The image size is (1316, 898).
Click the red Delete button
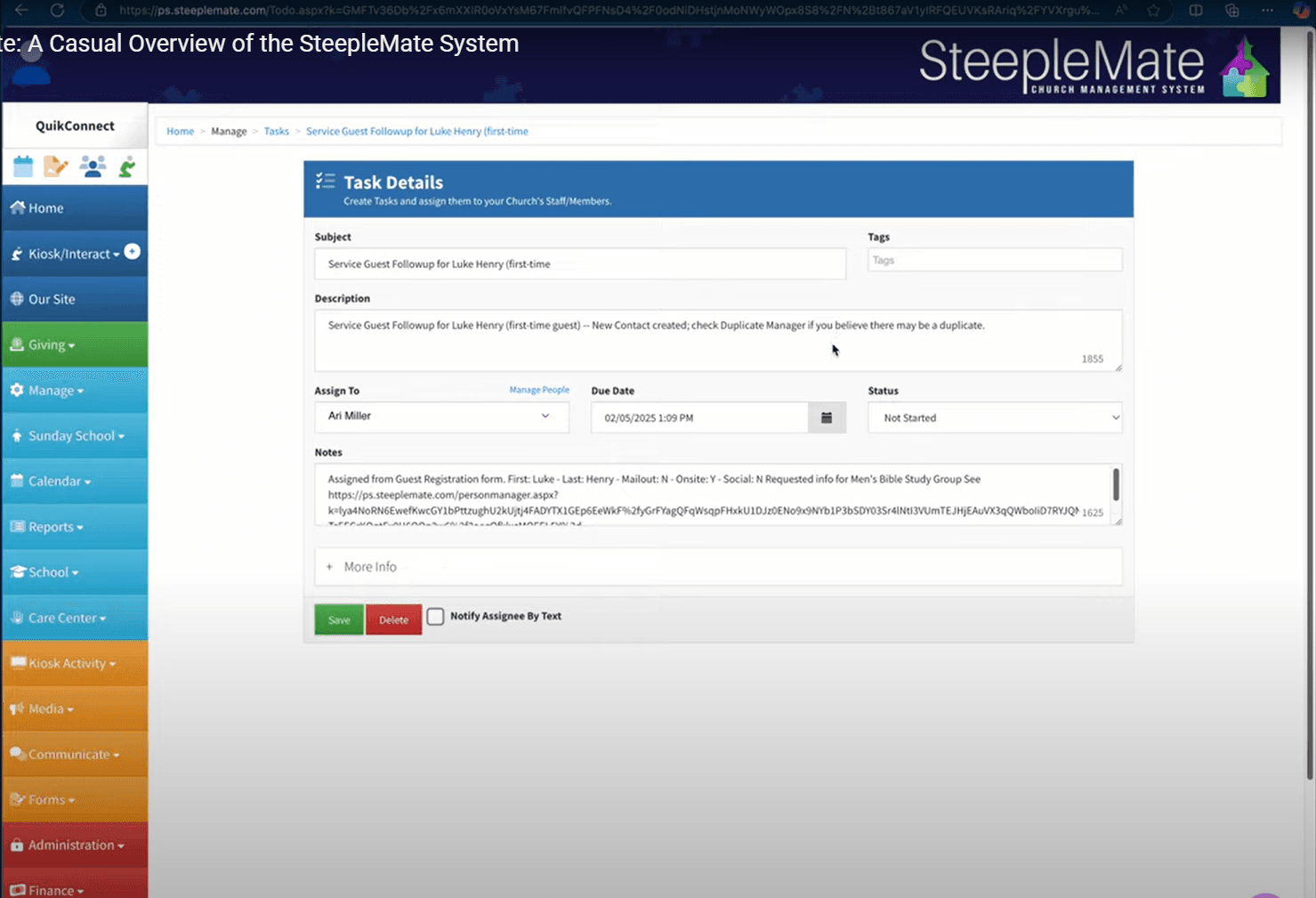click(393, 619)
